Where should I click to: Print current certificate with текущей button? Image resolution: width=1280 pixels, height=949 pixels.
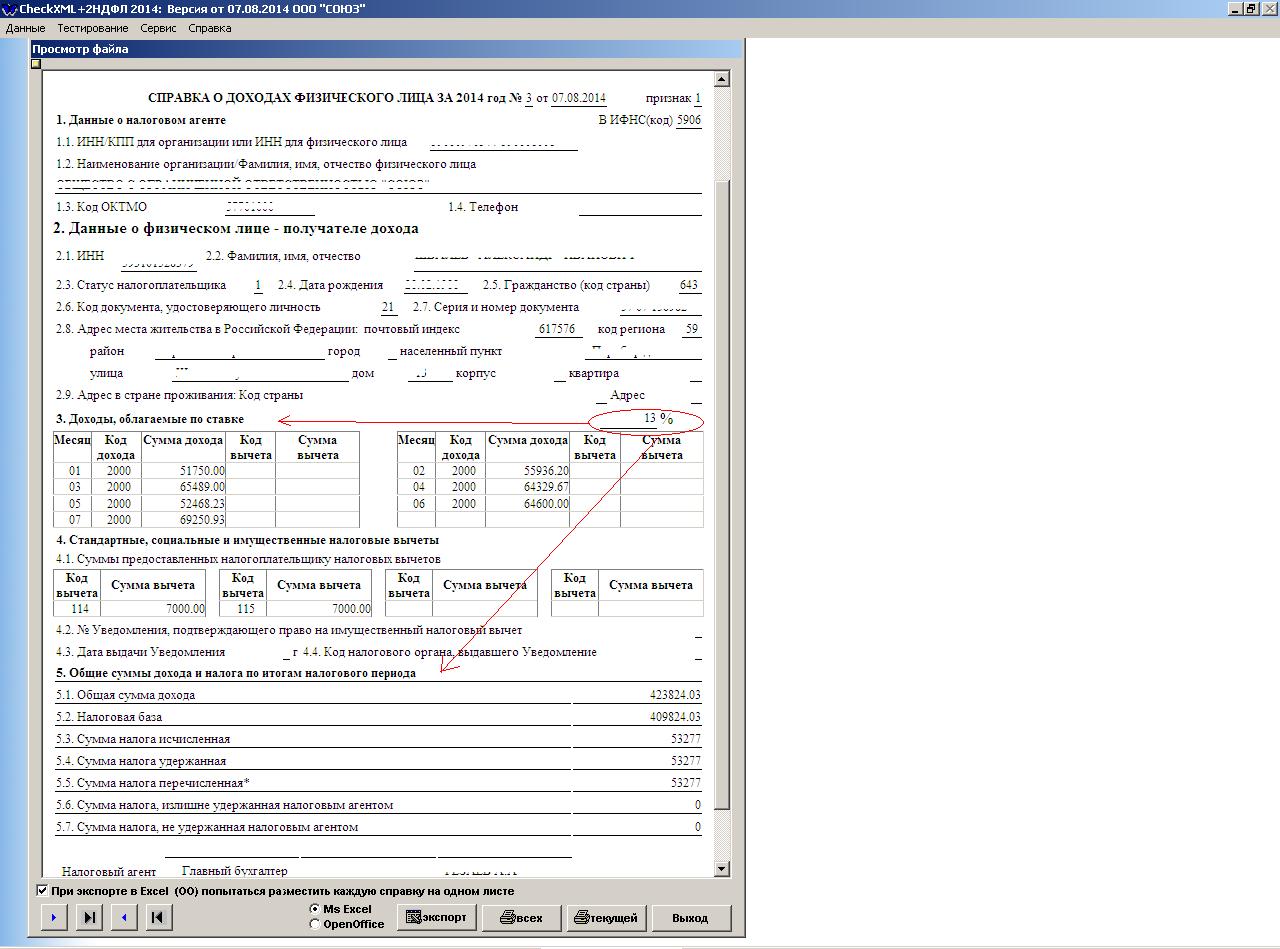(605, 917)
